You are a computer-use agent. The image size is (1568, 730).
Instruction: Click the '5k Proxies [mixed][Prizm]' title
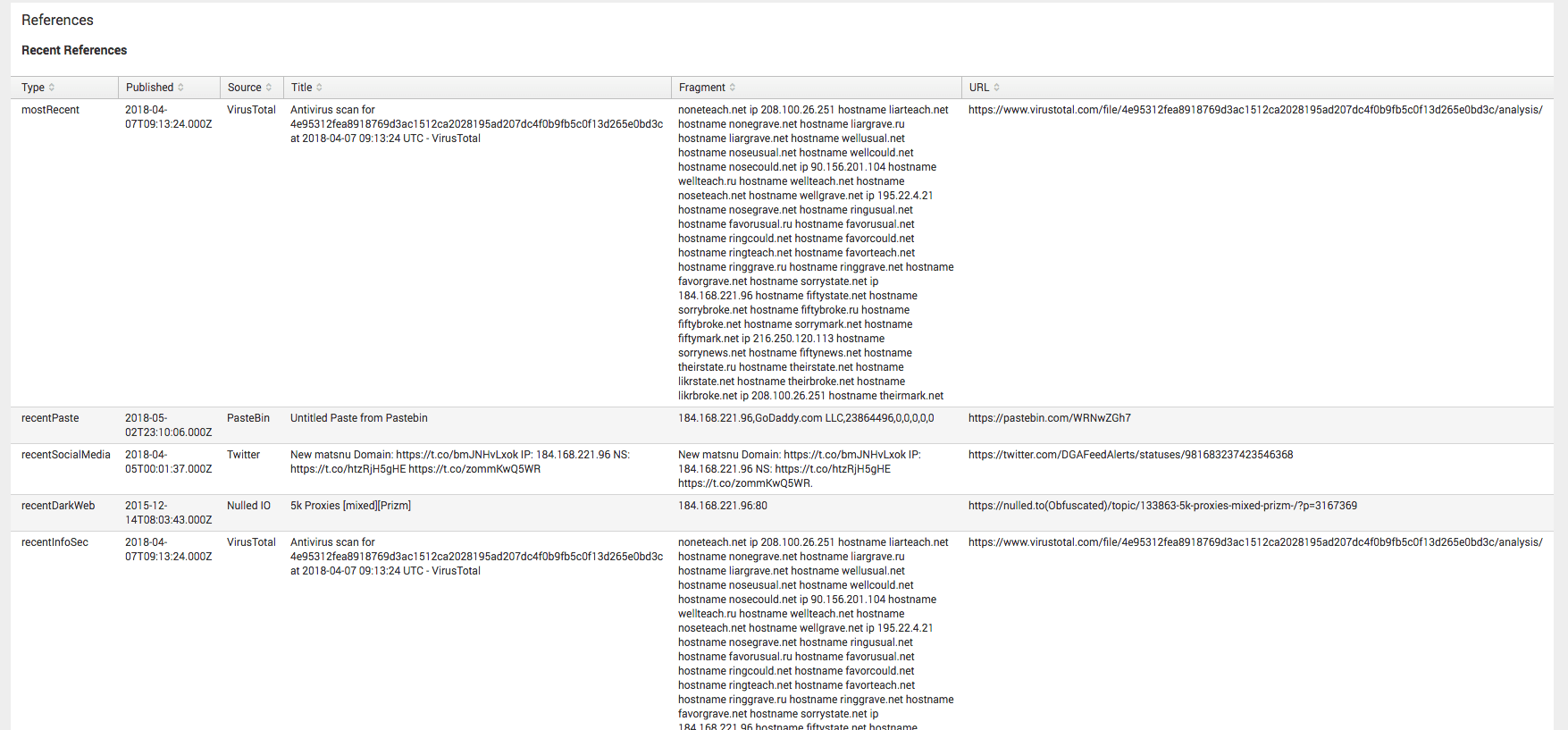point(350,506)
